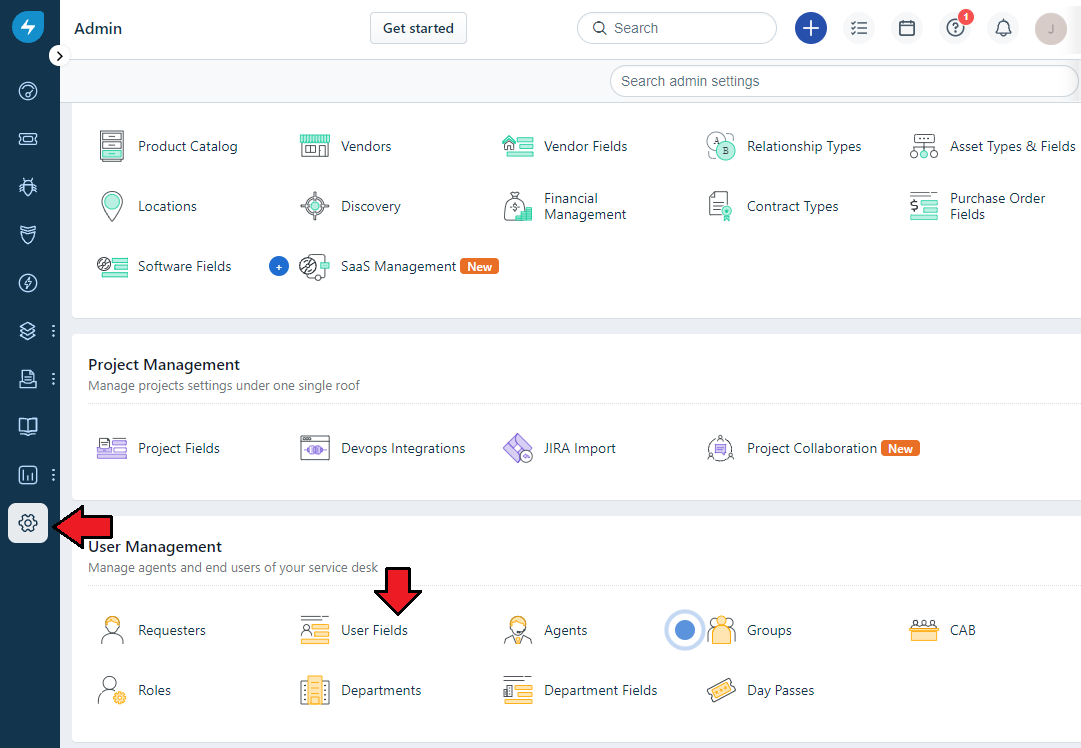Click the pulsing blue hint dot near Groups

pyautogui.click(x=685, y=630)
